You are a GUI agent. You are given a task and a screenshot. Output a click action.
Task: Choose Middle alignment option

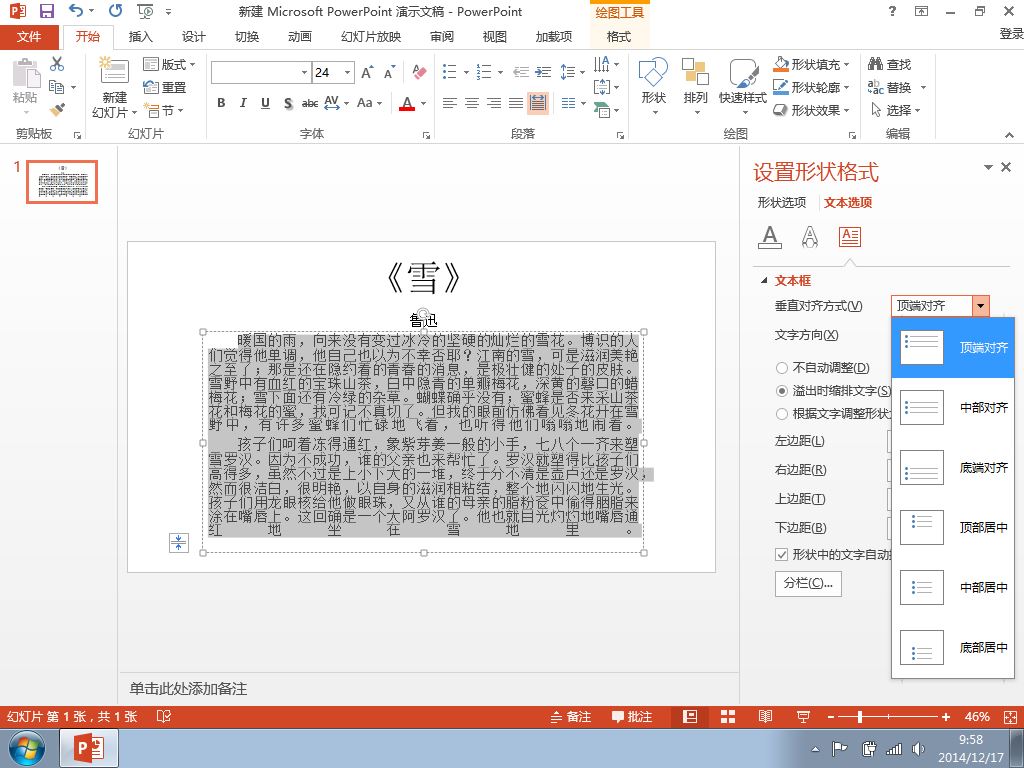pos(952,408)
